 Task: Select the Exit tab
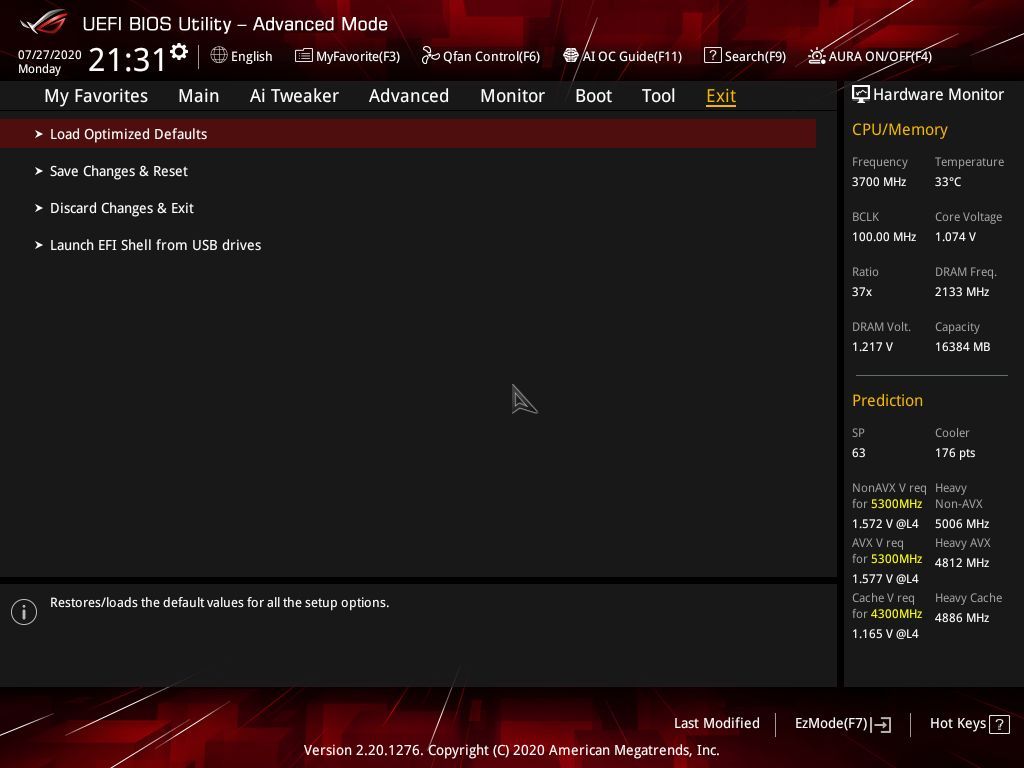click(721, 96)
